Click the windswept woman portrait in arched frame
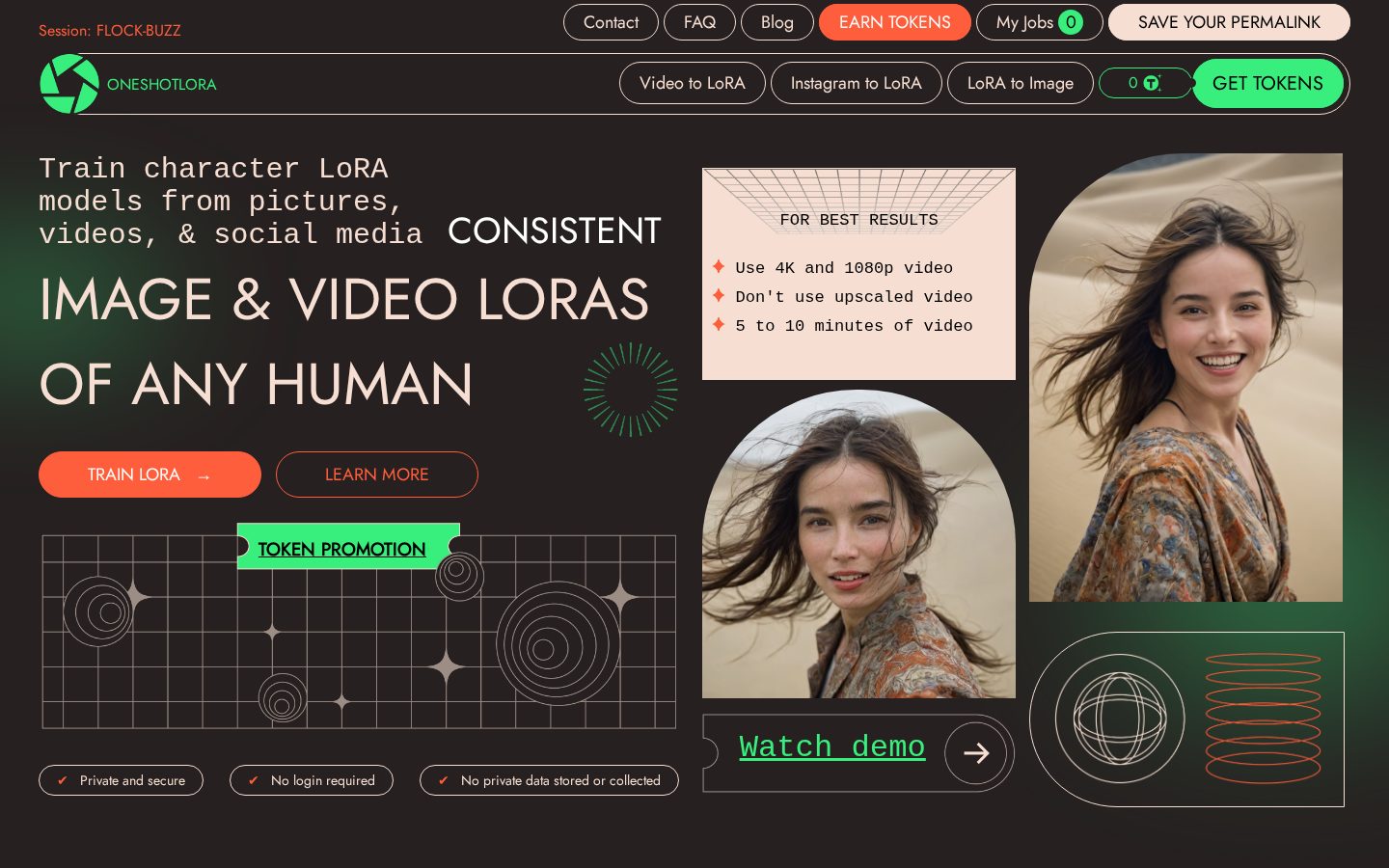Screen dimensions: 1389x868 (x=858, y=544)
